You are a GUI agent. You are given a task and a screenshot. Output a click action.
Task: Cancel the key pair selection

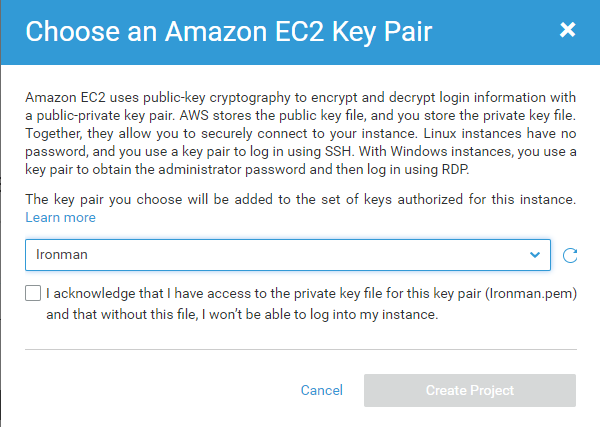321,390
